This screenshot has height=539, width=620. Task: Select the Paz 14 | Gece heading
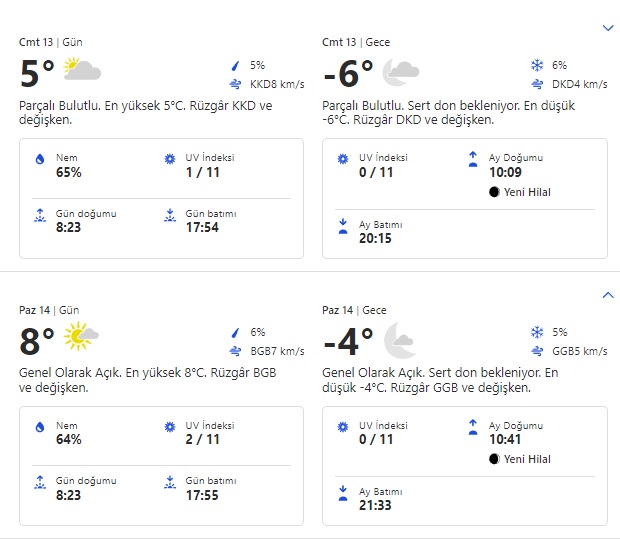(x=356, y=310)
